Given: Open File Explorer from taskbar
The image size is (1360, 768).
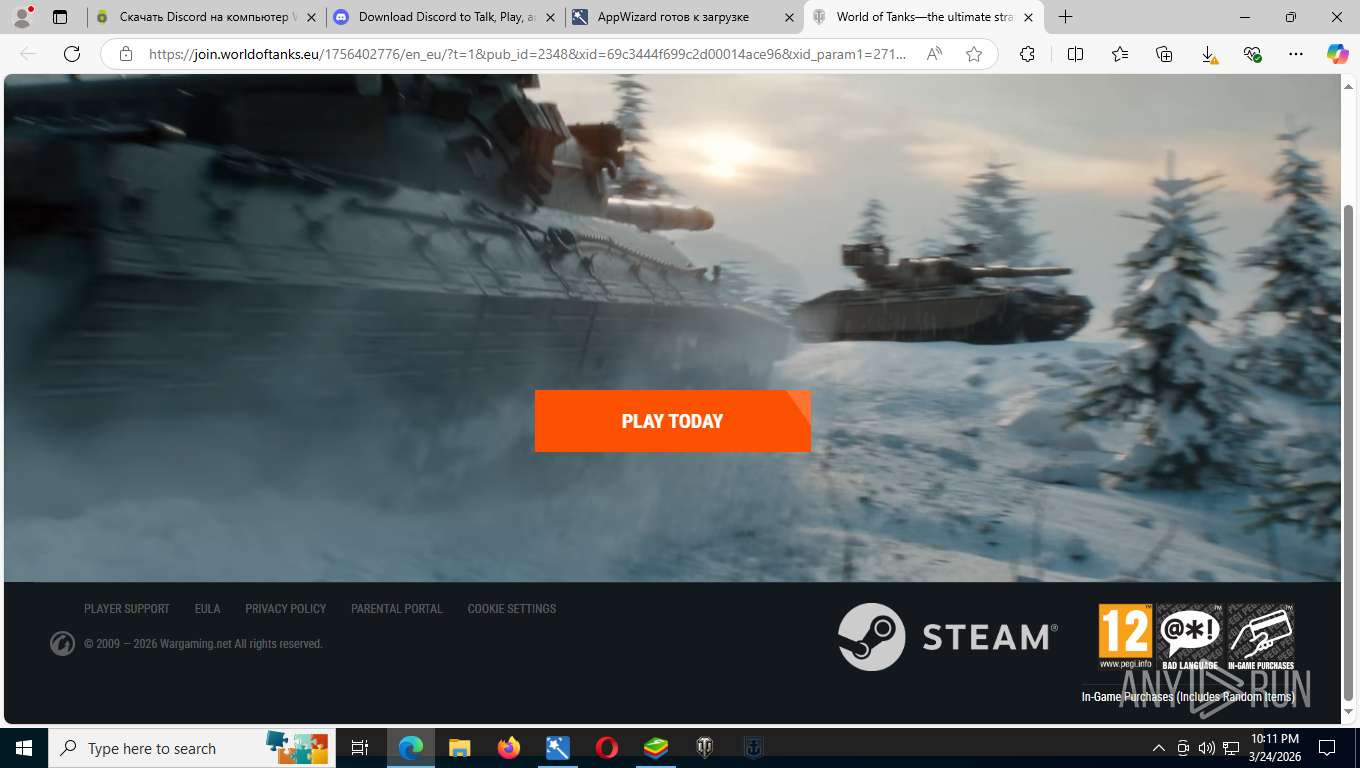Looking at the screenshot, I should pyautogui.click(x=459, y=748).
